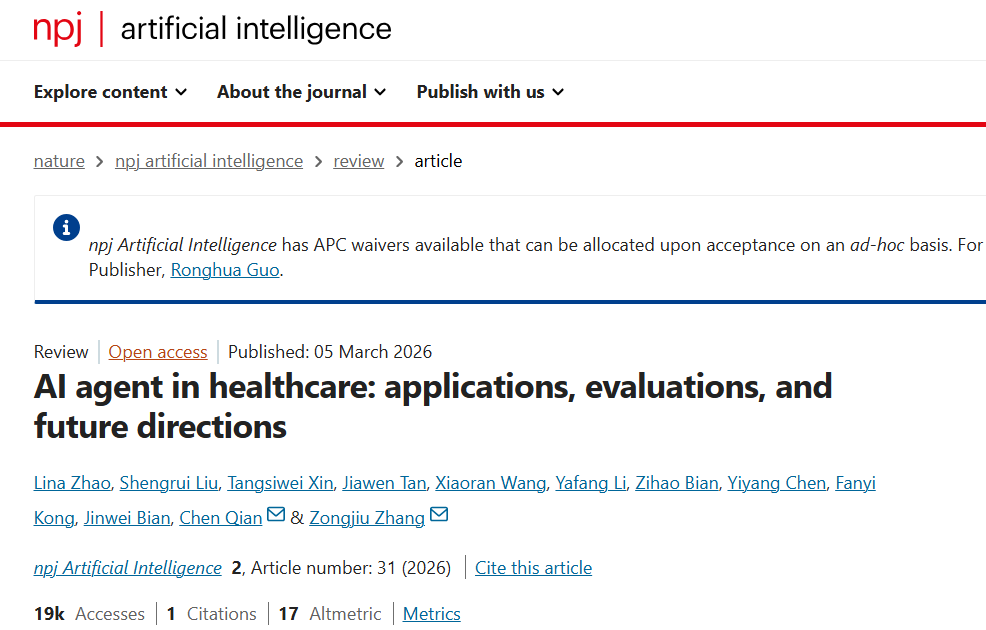Click envelope icon next to Chen Qian

[x=277, y=516]
